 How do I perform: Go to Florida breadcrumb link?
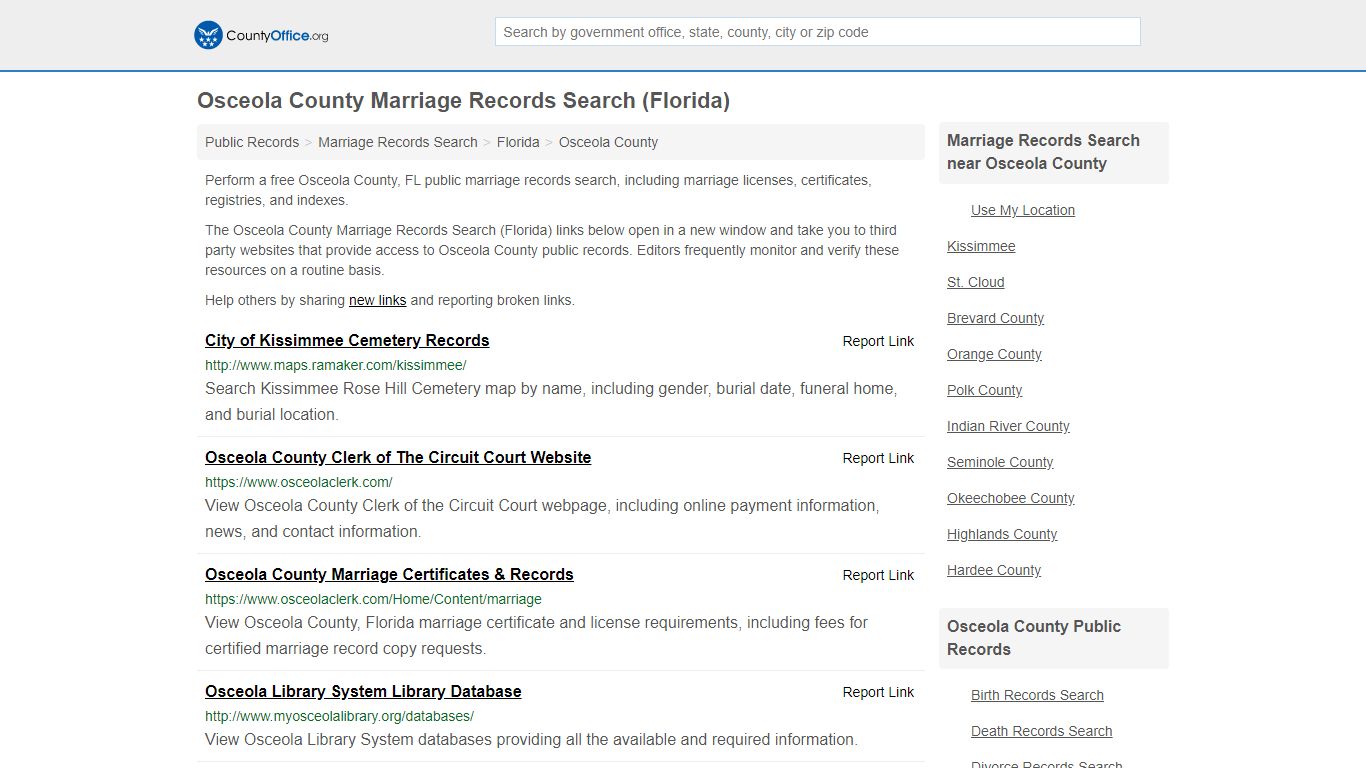point(518,142)
